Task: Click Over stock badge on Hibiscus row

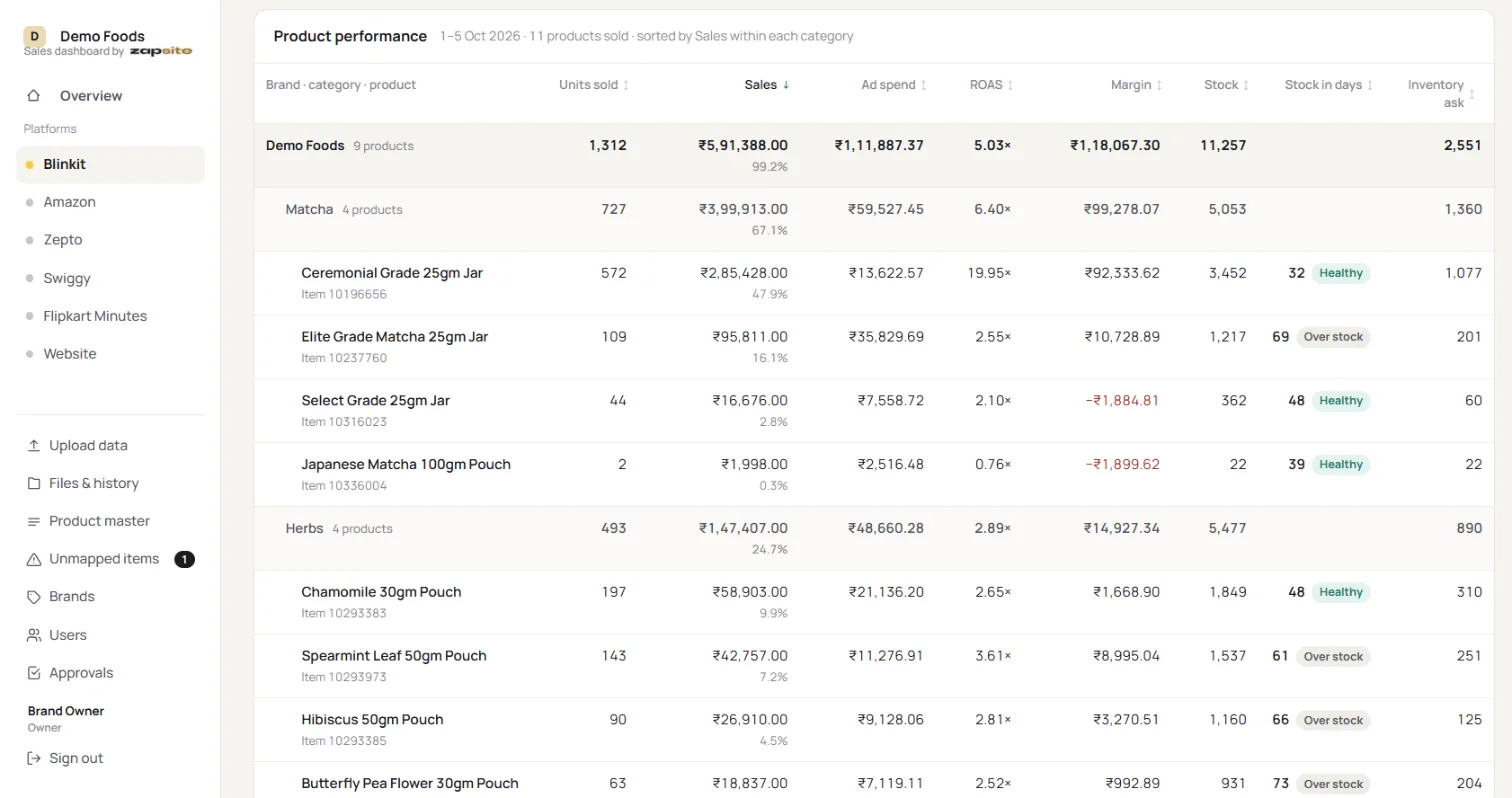Action: [1333, 720]
